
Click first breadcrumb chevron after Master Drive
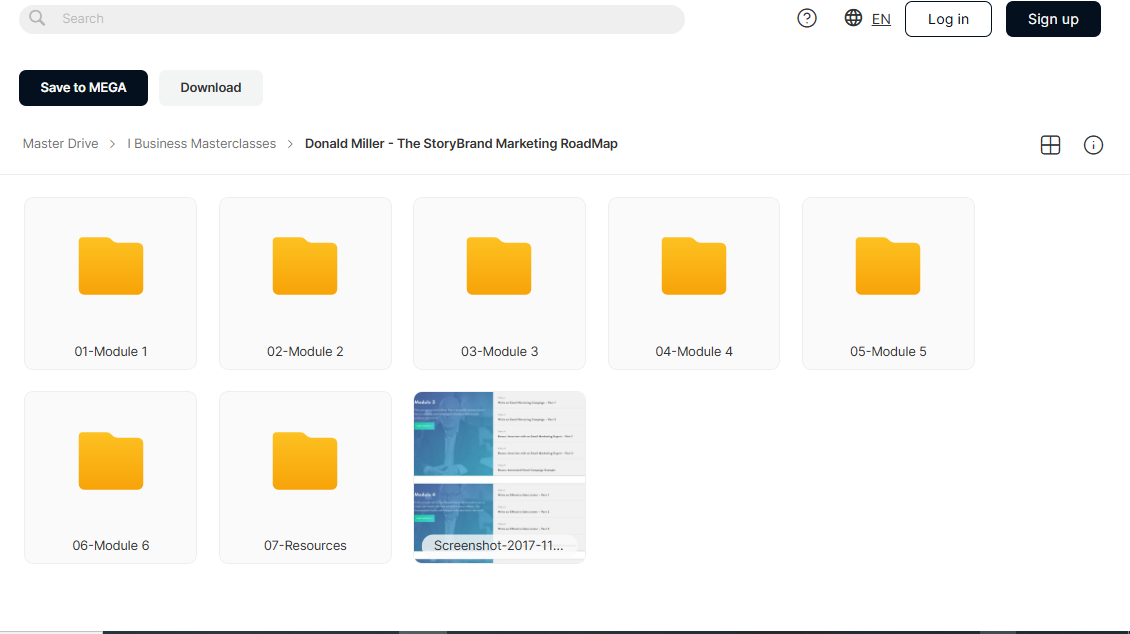[x=112, y=144]
